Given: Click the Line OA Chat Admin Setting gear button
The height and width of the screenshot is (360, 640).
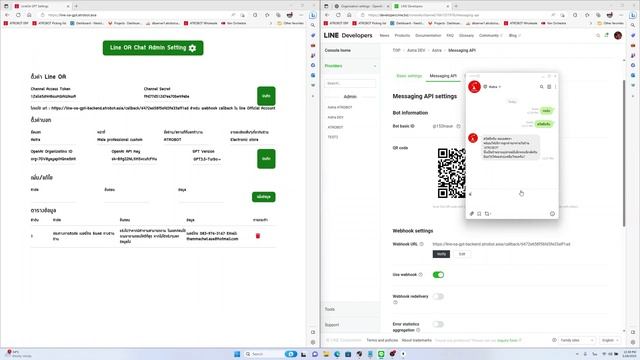Looking at the screenshot, I should pos(153,48).
